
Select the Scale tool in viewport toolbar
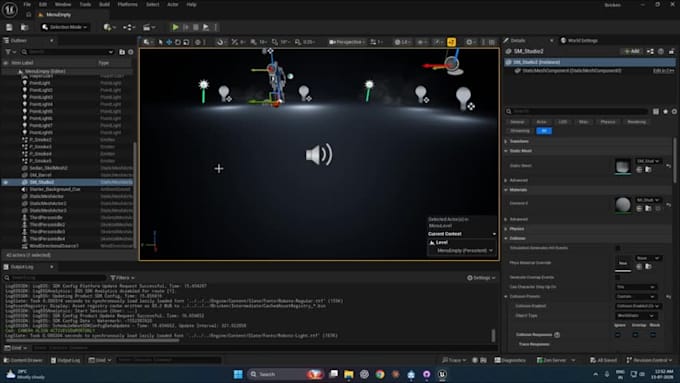[x=186, y=42]
